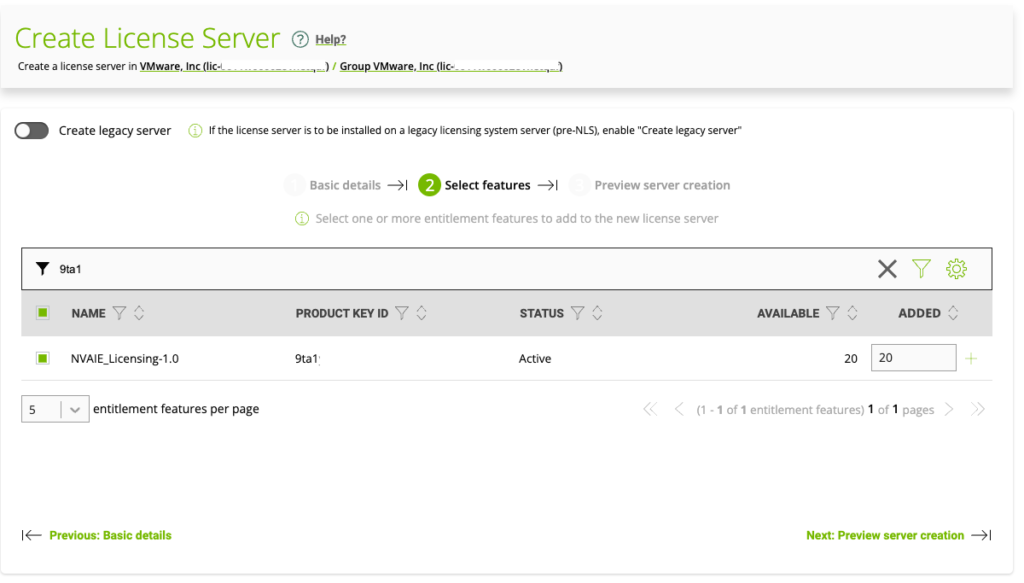The width and height of the screenshot is (1024, 583).
Task: Click the Available column filter icon
Action: click(x=833, y=313)
